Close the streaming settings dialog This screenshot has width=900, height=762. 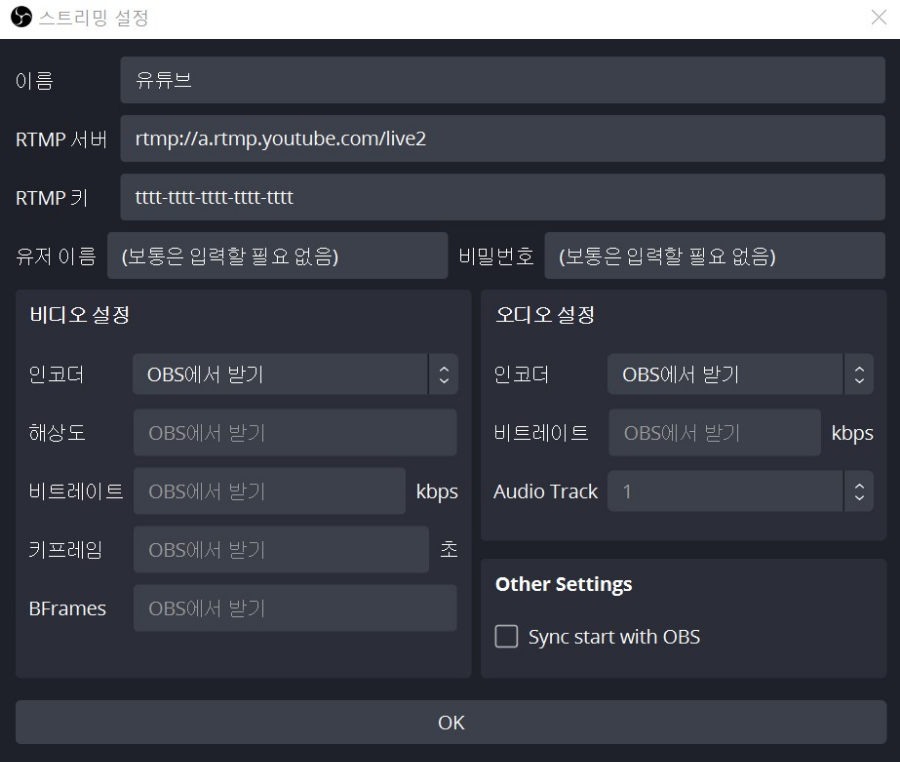(879, 17)
